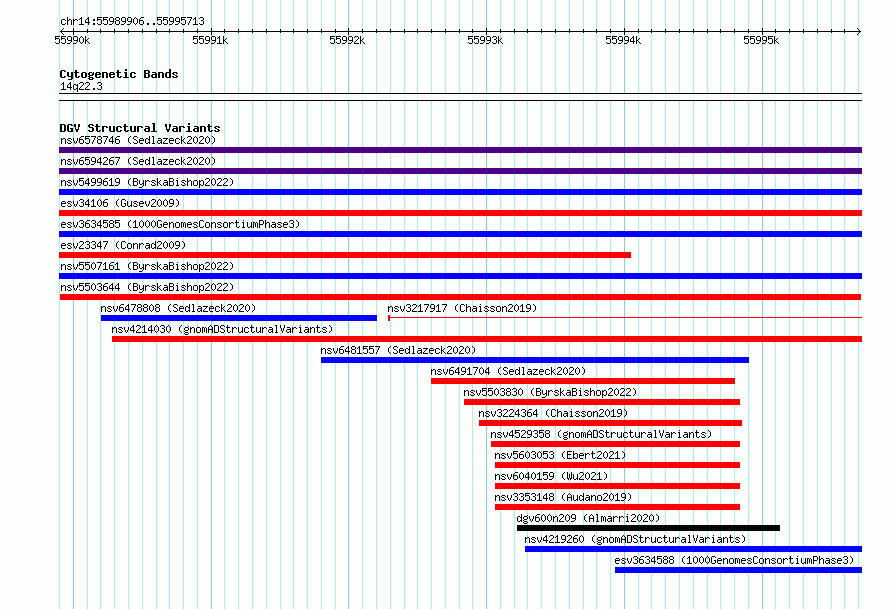The width and height of the screenshot is (890, 609).
Task: Select the red bar for nsv5503830
Action: point(602,402)
